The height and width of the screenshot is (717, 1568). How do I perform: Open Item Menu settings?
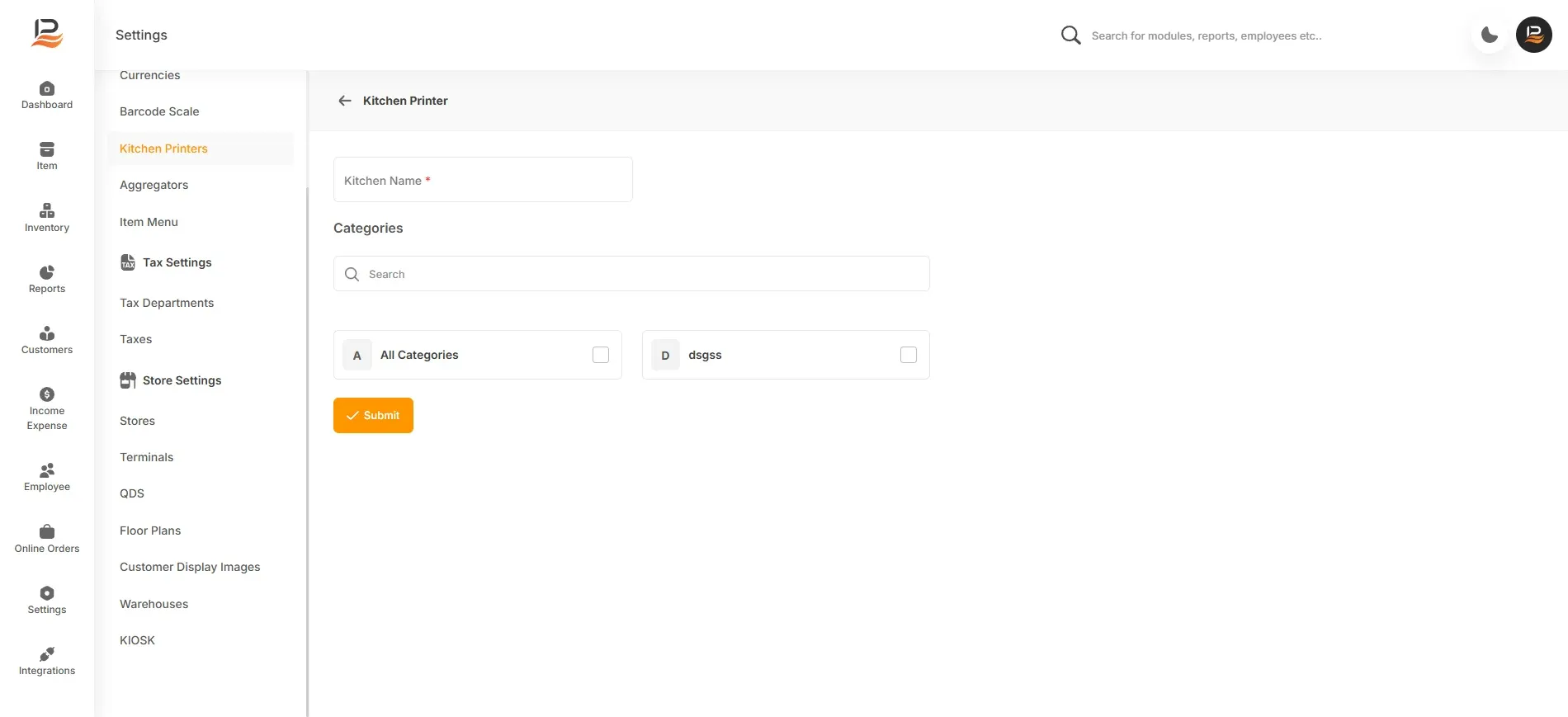point(149,222)
